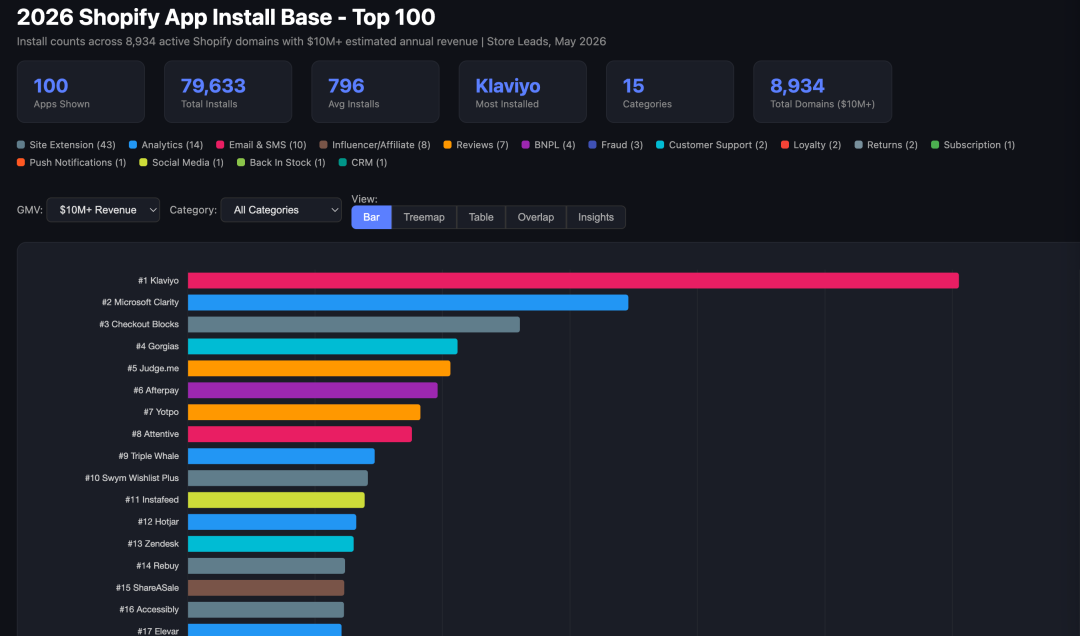Screen dimensions: 1080x636
Task: Click the Yotpo bar
Action: (x=304, y=412)
